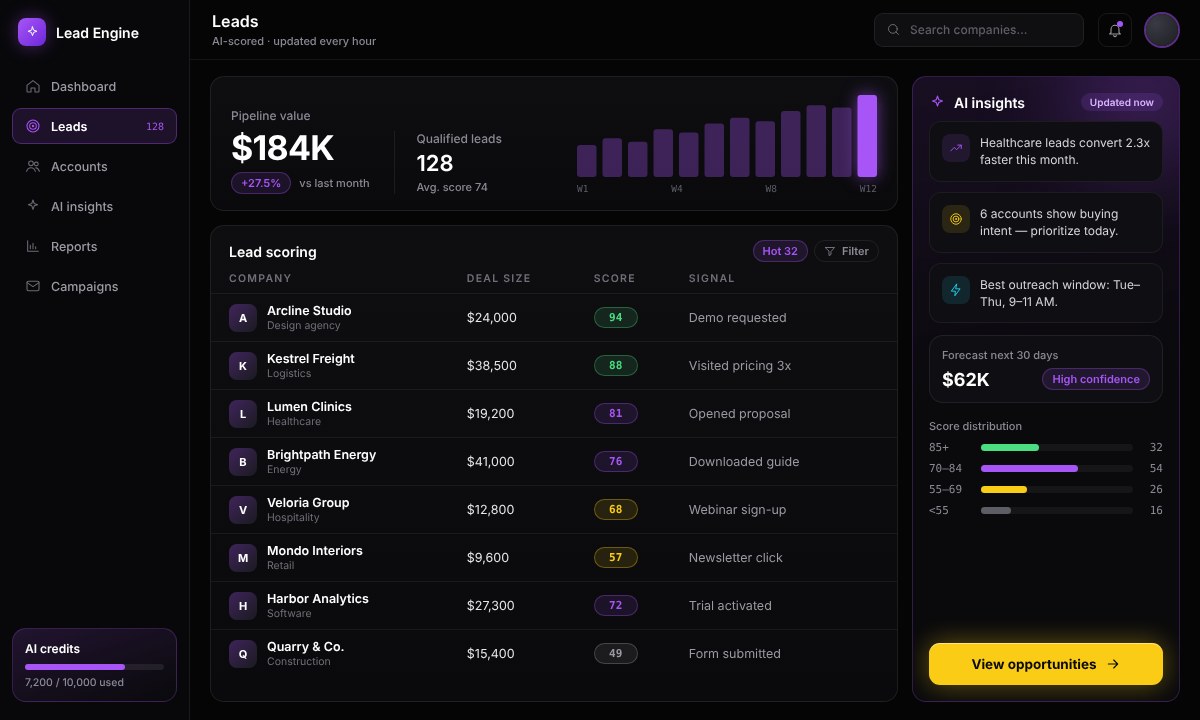Click the lightning bolt icon on outreach insight
This screenshot has width=1200, height=720.
coord(956,290)
